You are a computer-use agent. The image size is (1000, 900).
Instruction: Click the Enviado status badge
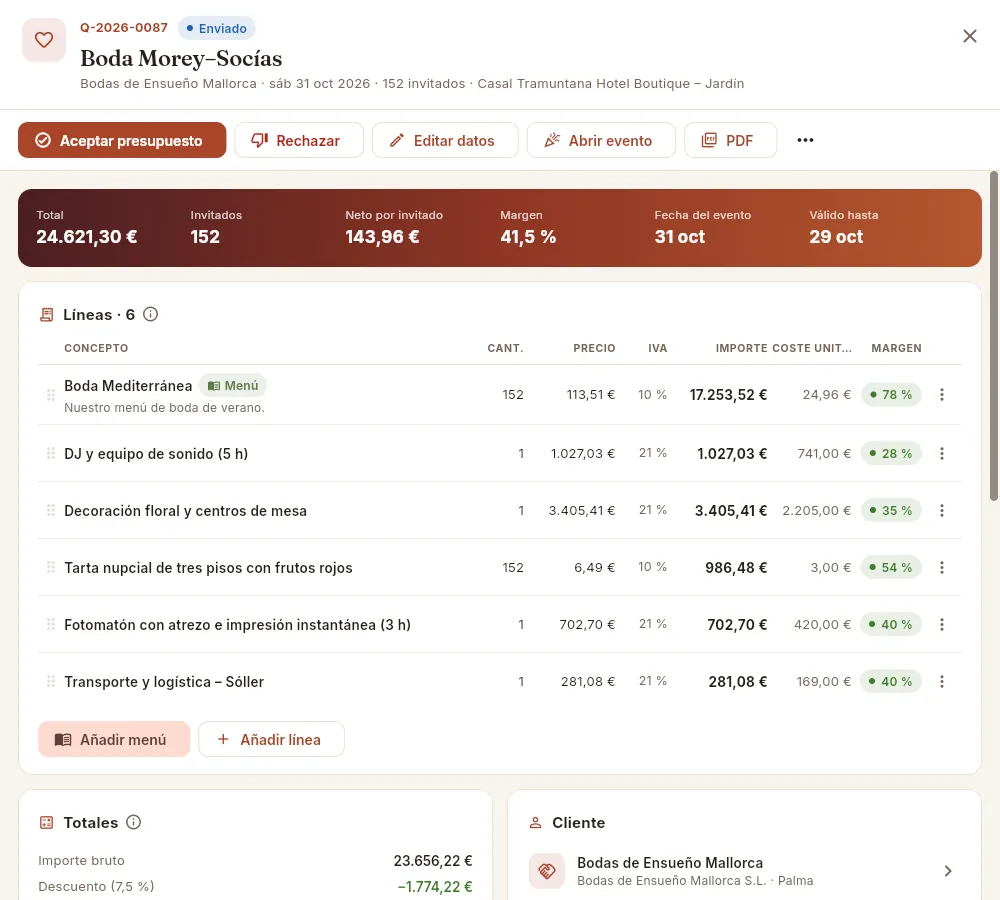pyautogui.click(x=217, y=29)
